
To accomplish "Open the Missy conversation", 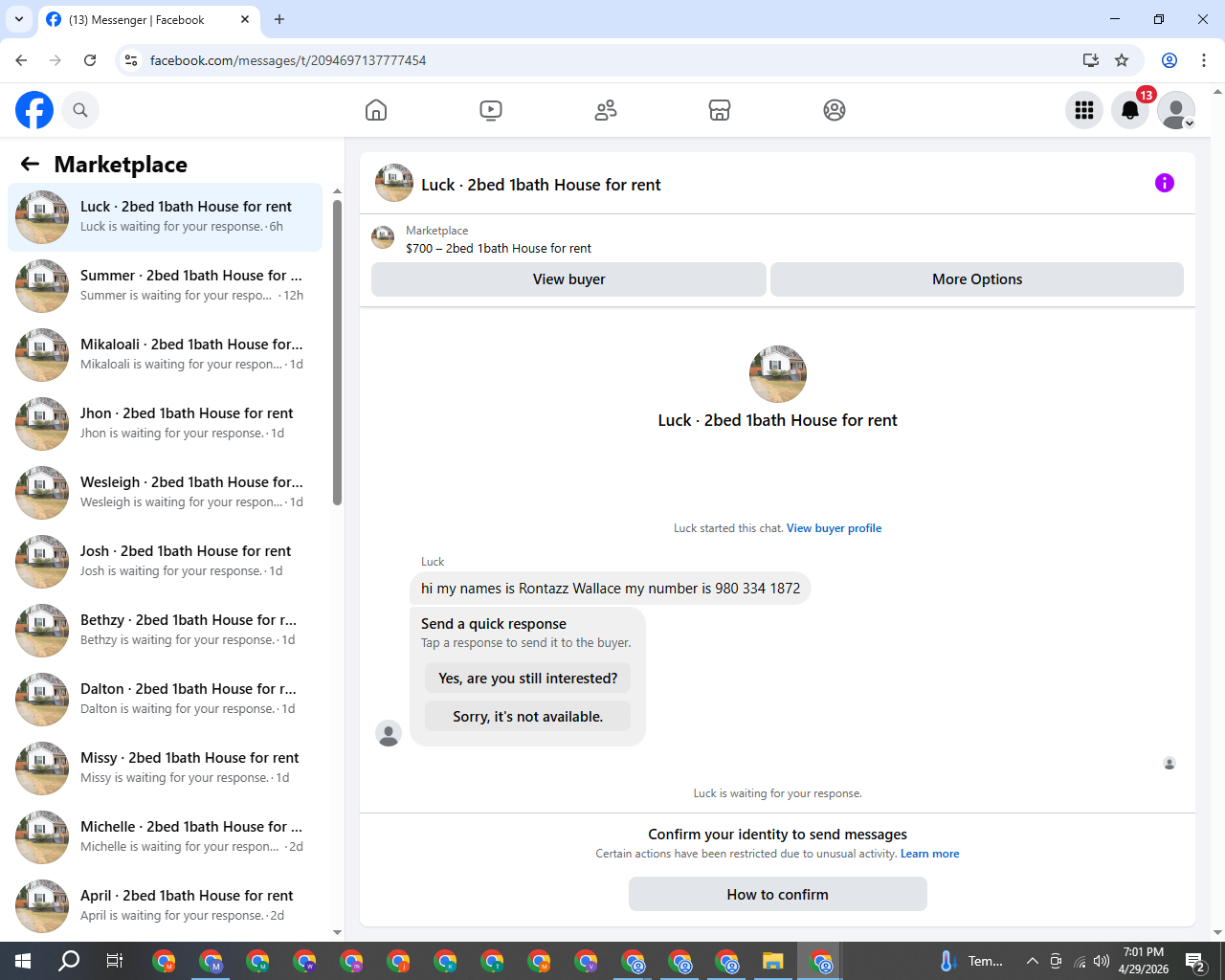I will 166,768.
